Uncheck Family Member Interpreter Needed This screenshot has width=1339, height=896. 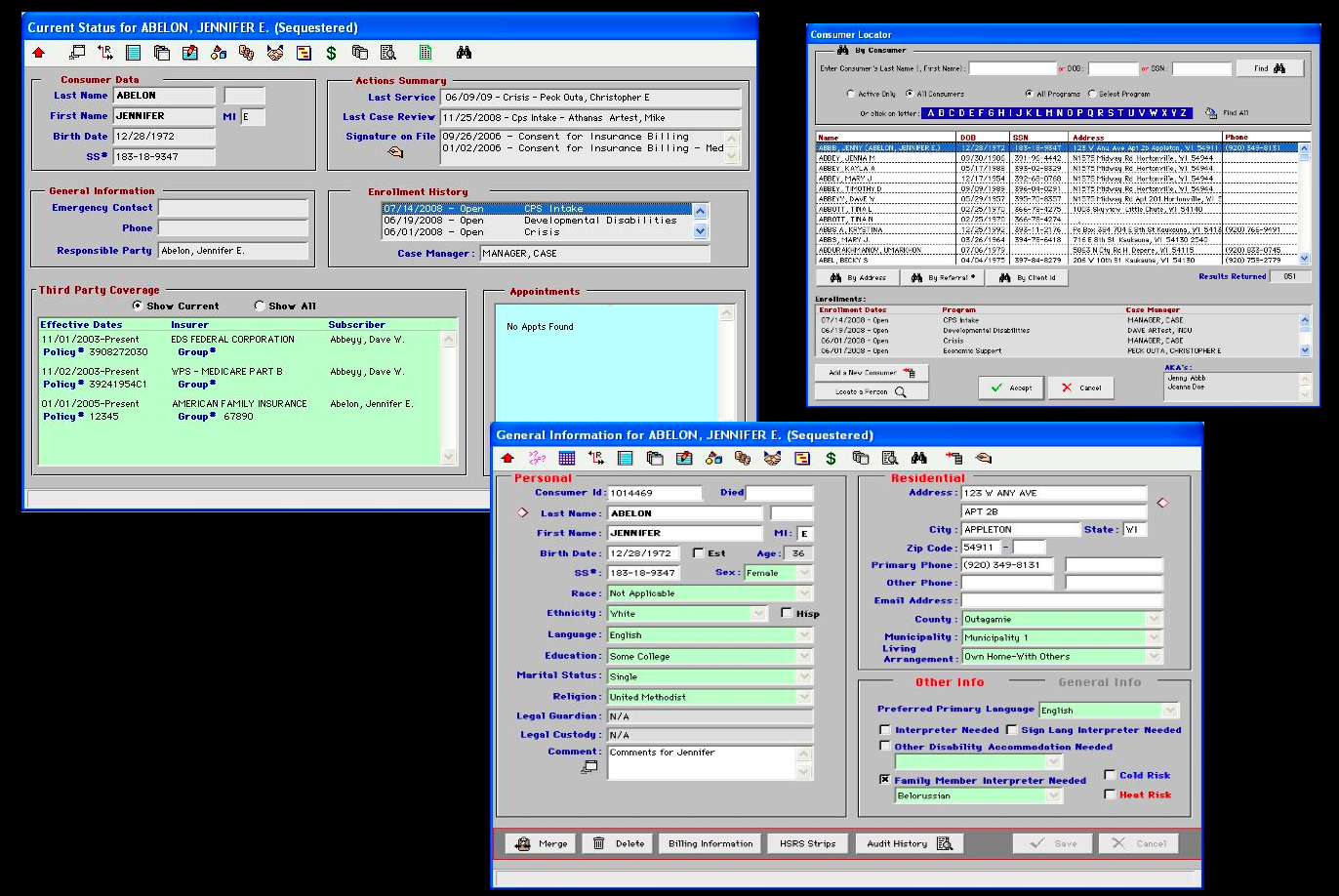point(885,780)
